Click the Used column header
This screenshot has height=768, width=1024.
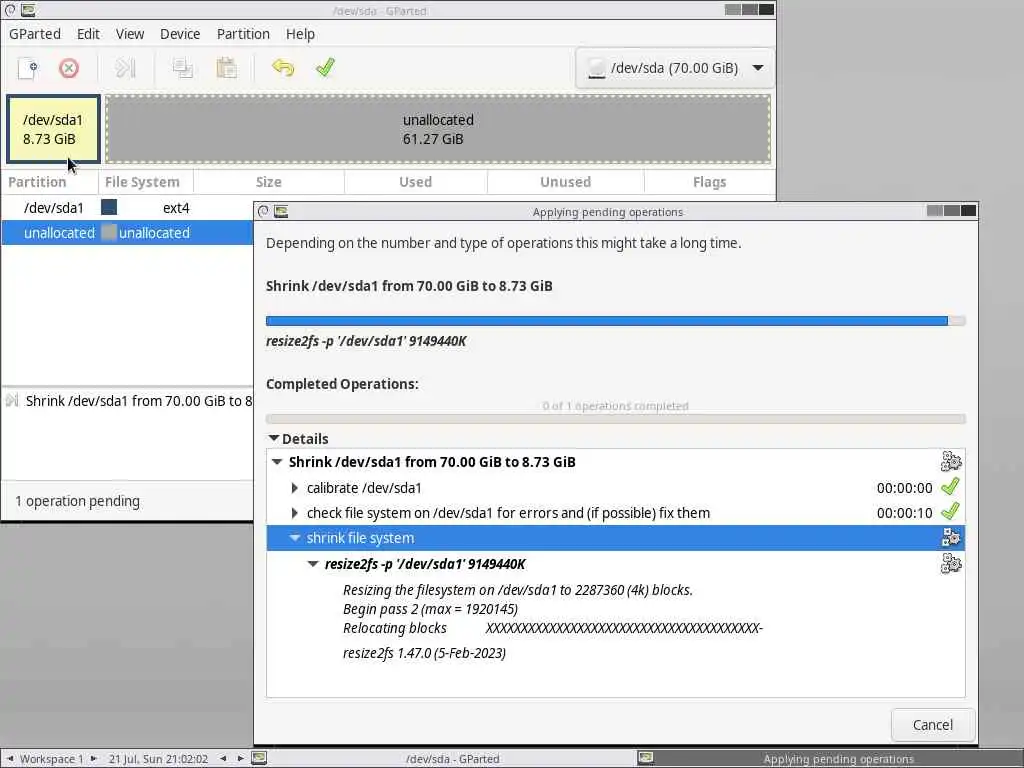[415, 182]
